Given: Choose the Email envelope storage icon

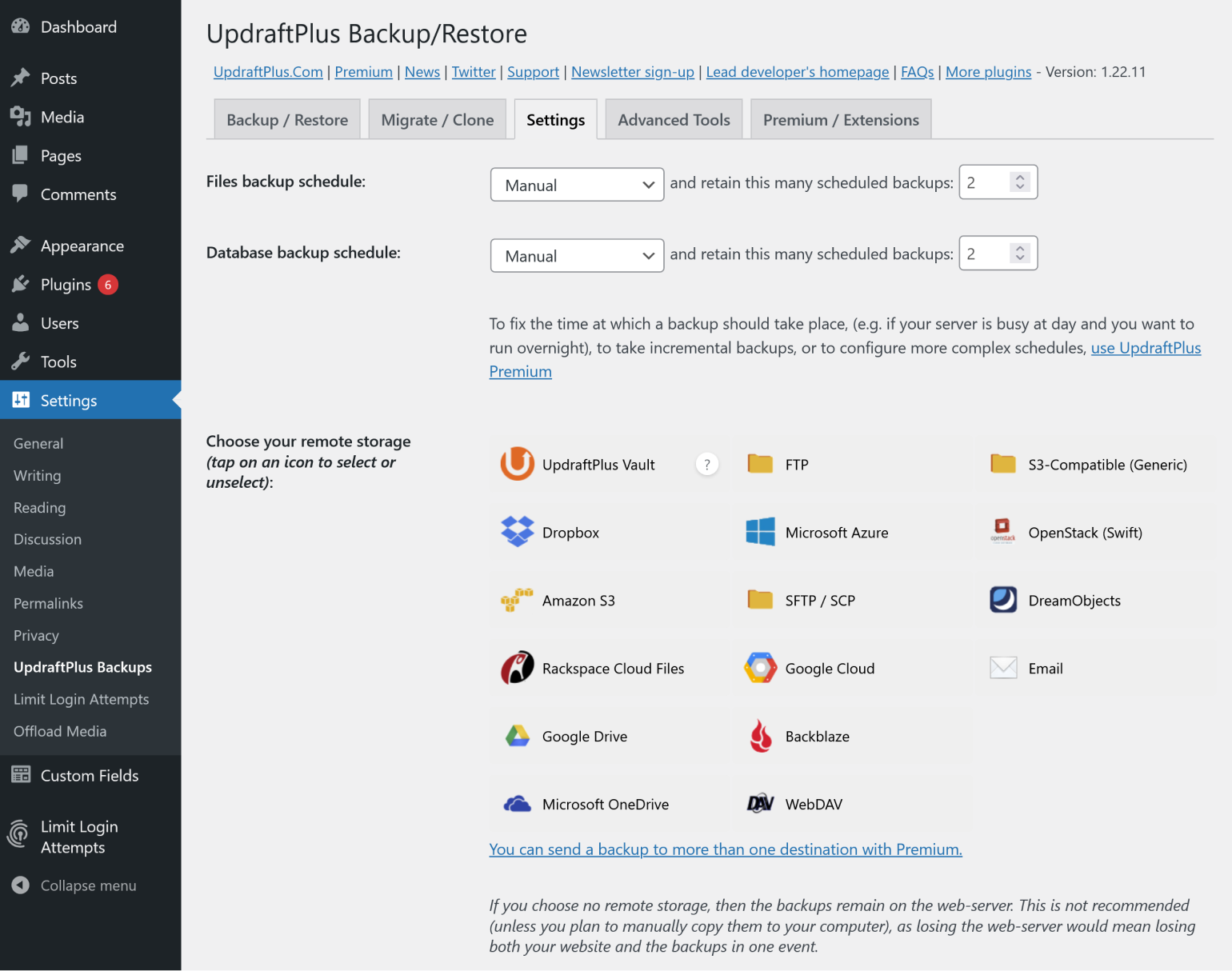Looking at the screenshot, I should tap(1003, 668).
